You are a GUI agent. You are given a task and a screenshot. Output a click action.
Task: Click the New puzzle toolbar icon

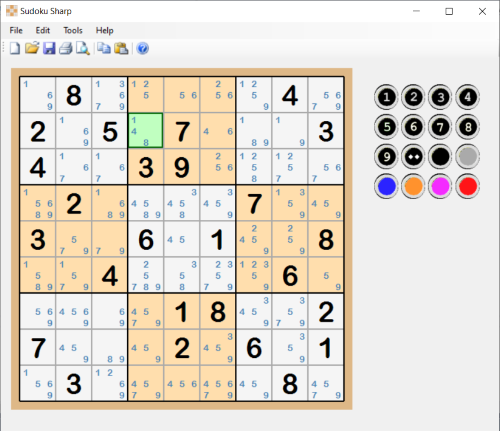15,48
